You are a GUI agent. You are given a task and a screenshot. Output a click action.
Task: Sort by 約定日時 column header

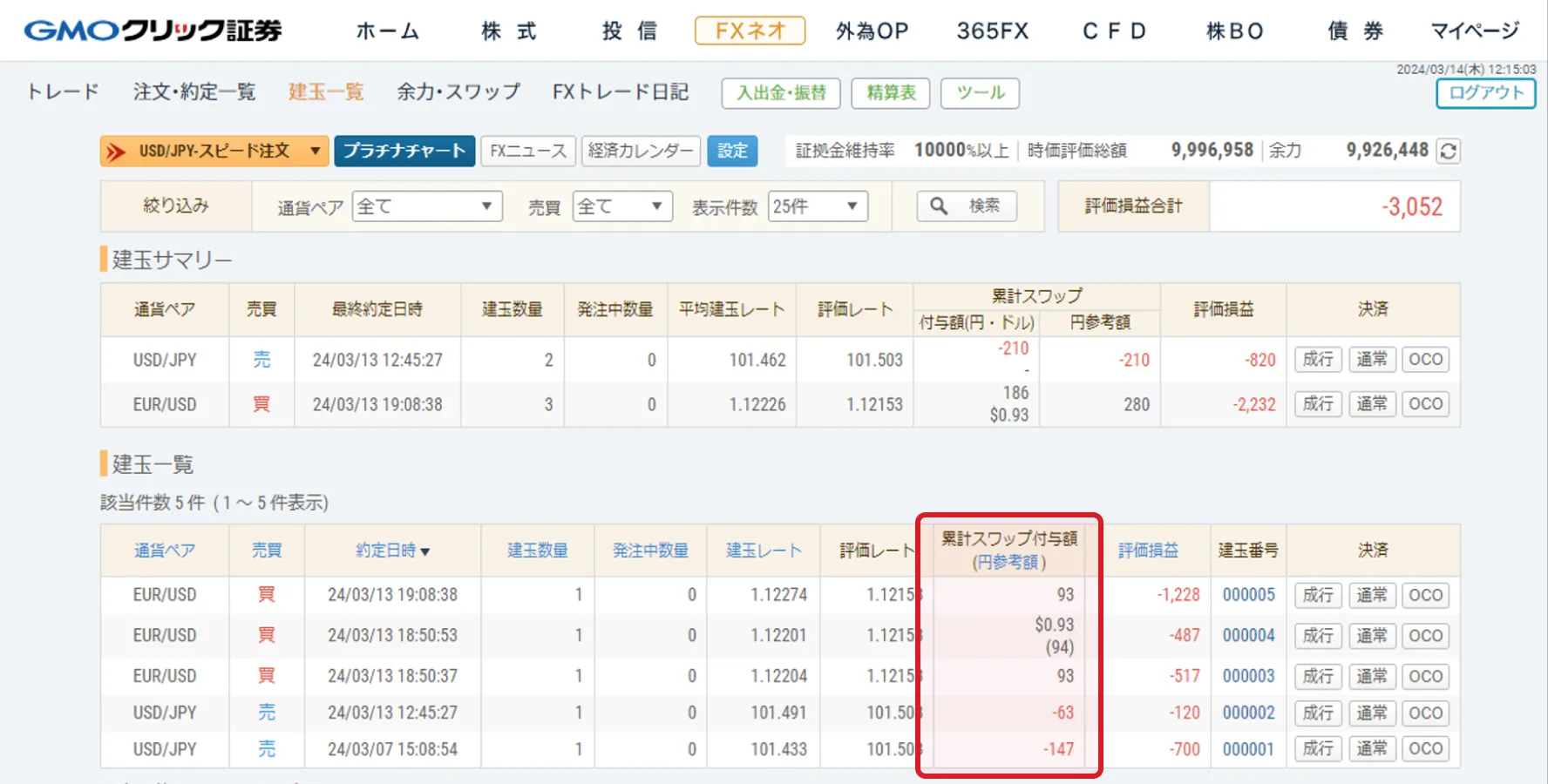392,551
